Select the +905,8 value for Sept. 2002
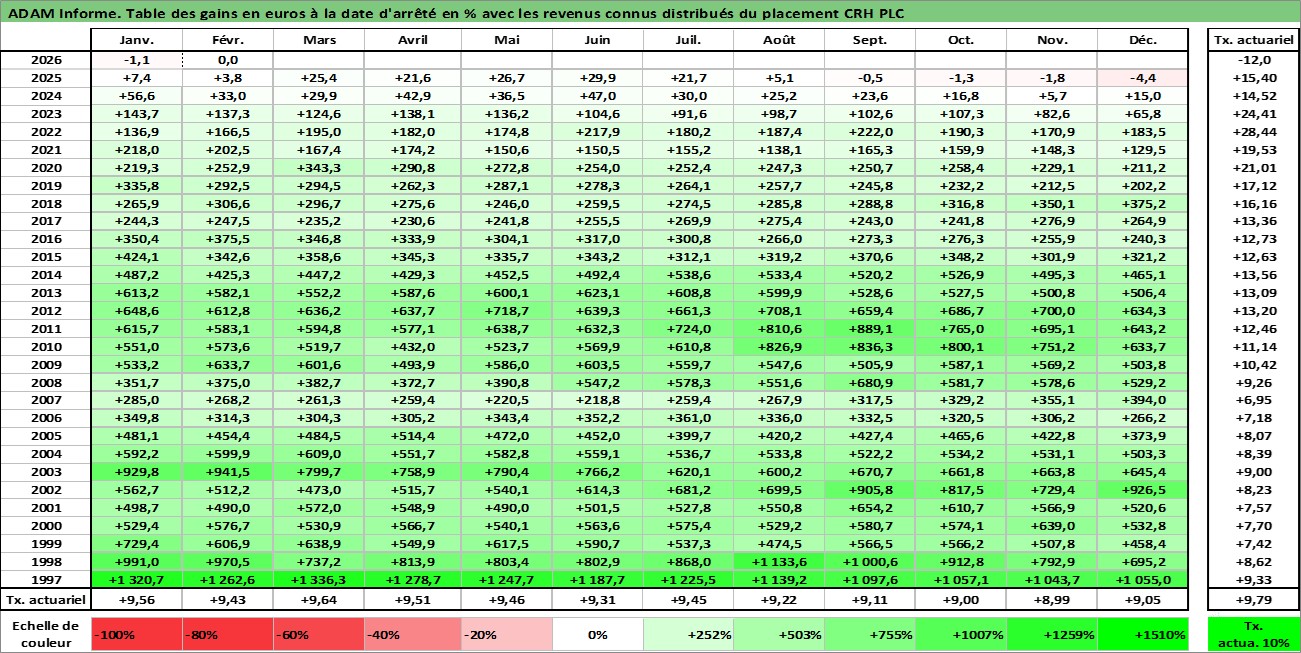The image size is (1301, 653). pos(870,490)
